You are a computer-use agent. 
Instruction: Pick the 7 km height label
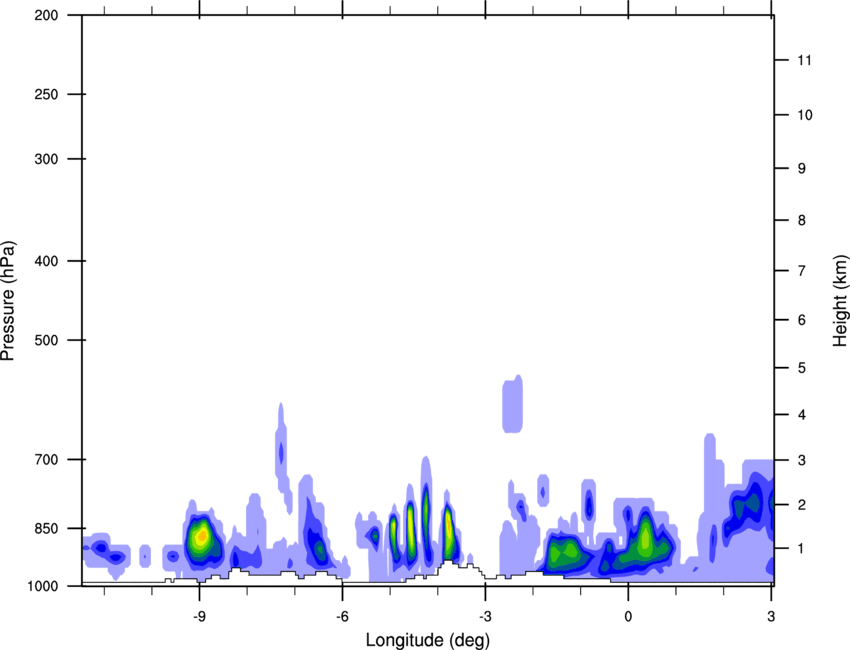click(x=802, y=271)
